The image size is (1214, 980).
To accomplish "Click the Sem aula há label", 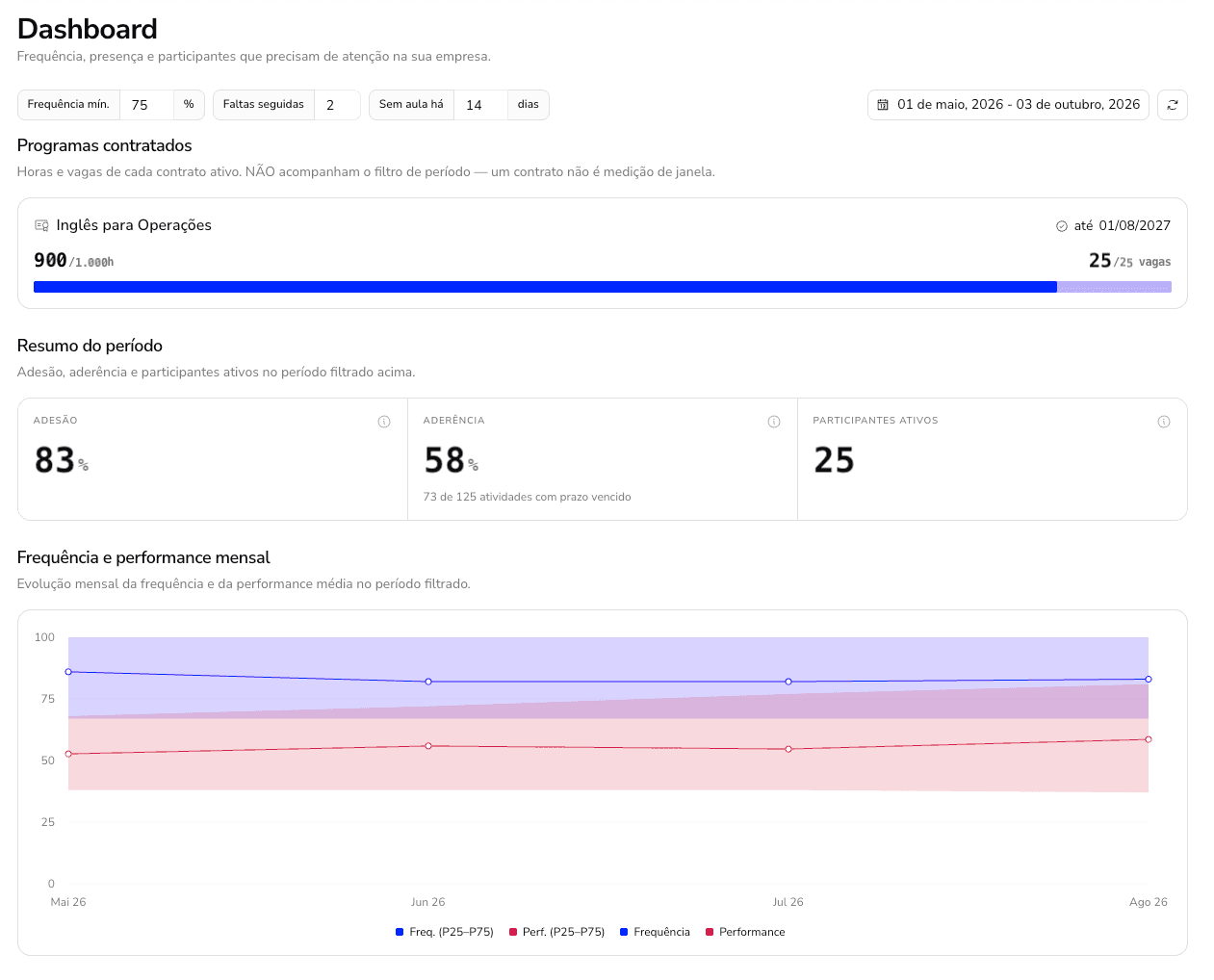I will coord(411,104).
